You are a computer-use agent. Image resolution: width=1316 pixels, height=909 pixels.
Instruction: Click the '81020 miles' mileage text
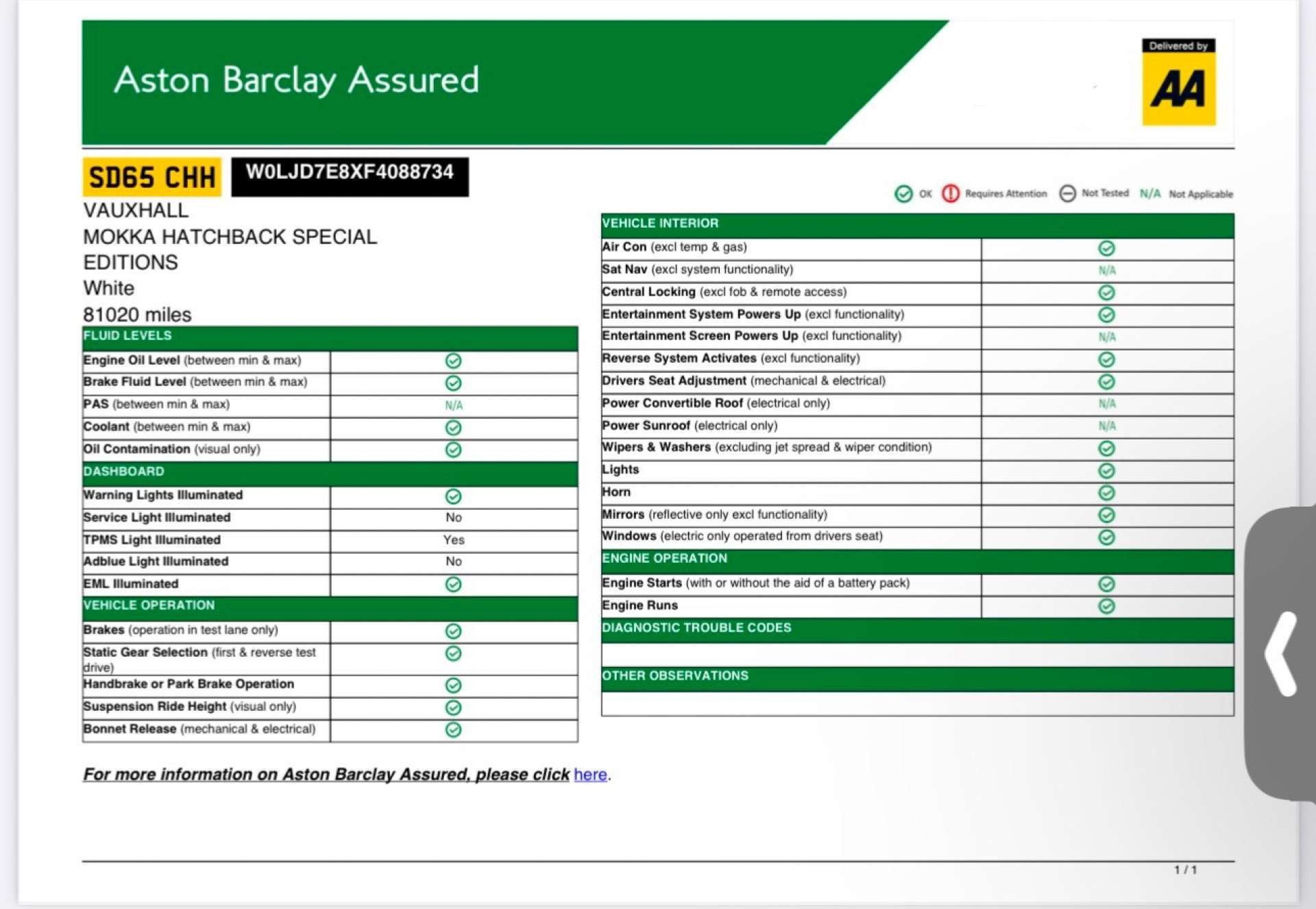[x=137, y=315]
